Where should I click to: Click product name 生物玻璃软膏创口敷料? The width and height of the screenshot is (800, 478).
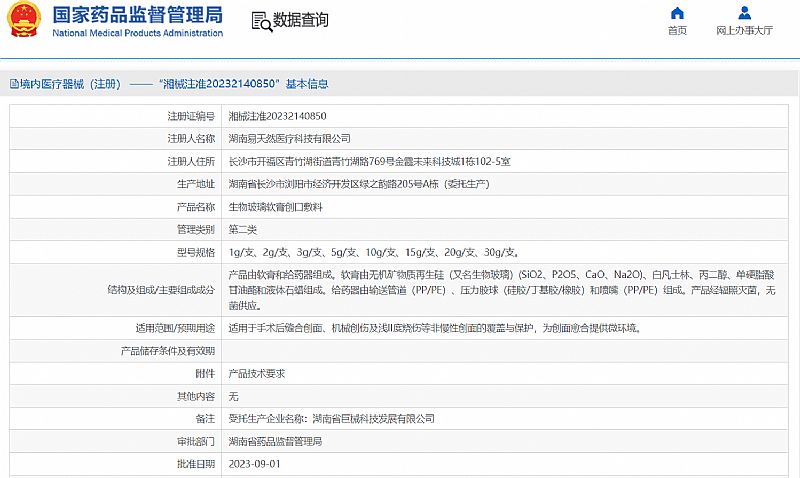(x=276, y=206)
